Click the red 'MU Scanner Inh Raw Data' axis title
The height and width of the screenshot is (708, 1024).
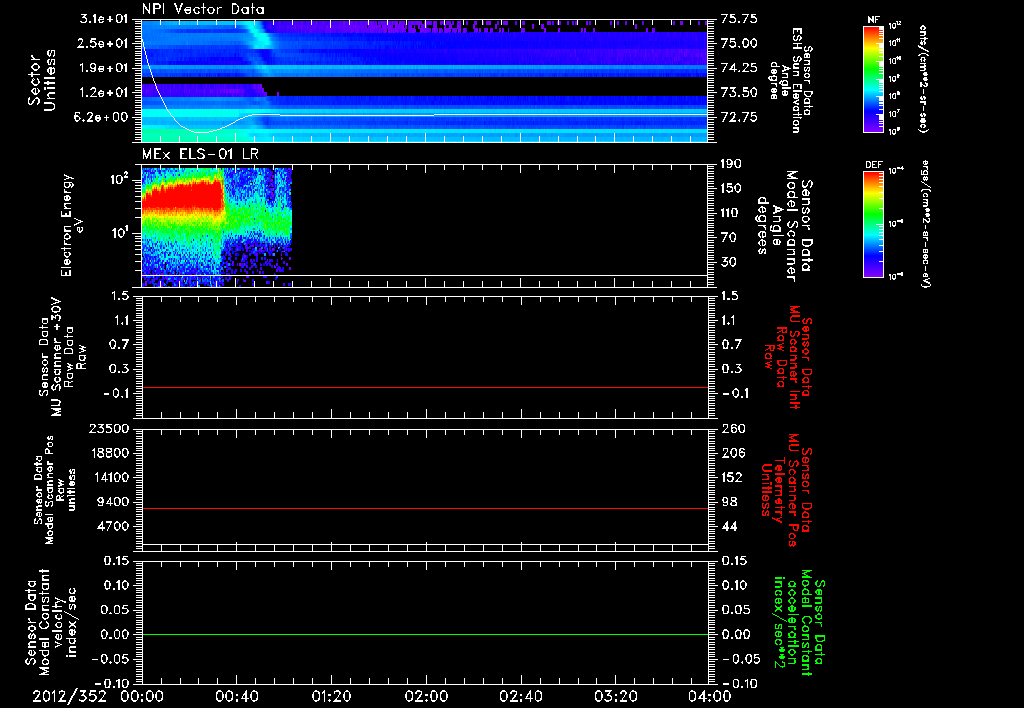click(x=788, y=357)
